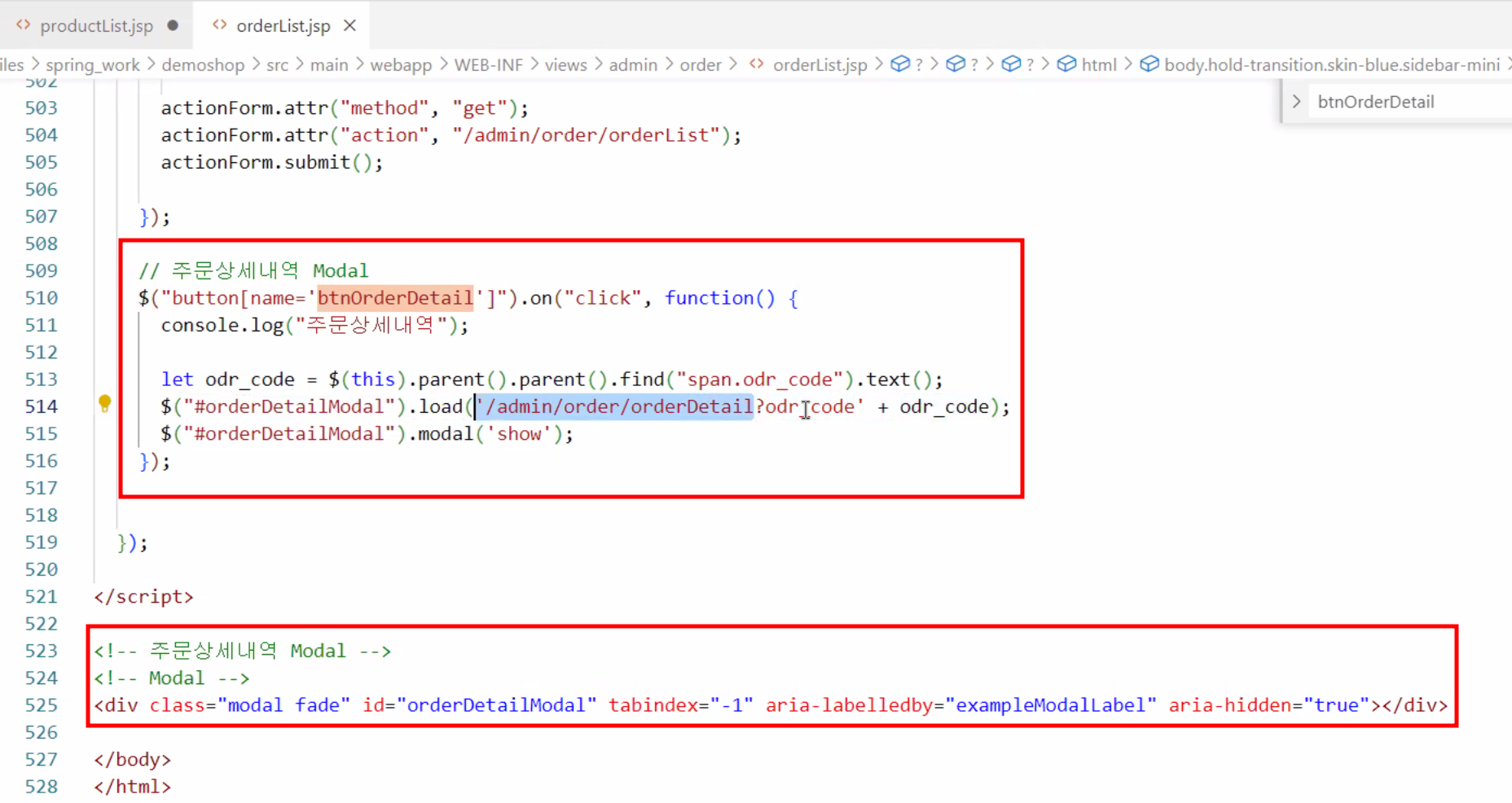Click class="modal fade" attribute on line 525
The height and width of the screenshot is (803, 1512).
[x=249, y=705]
